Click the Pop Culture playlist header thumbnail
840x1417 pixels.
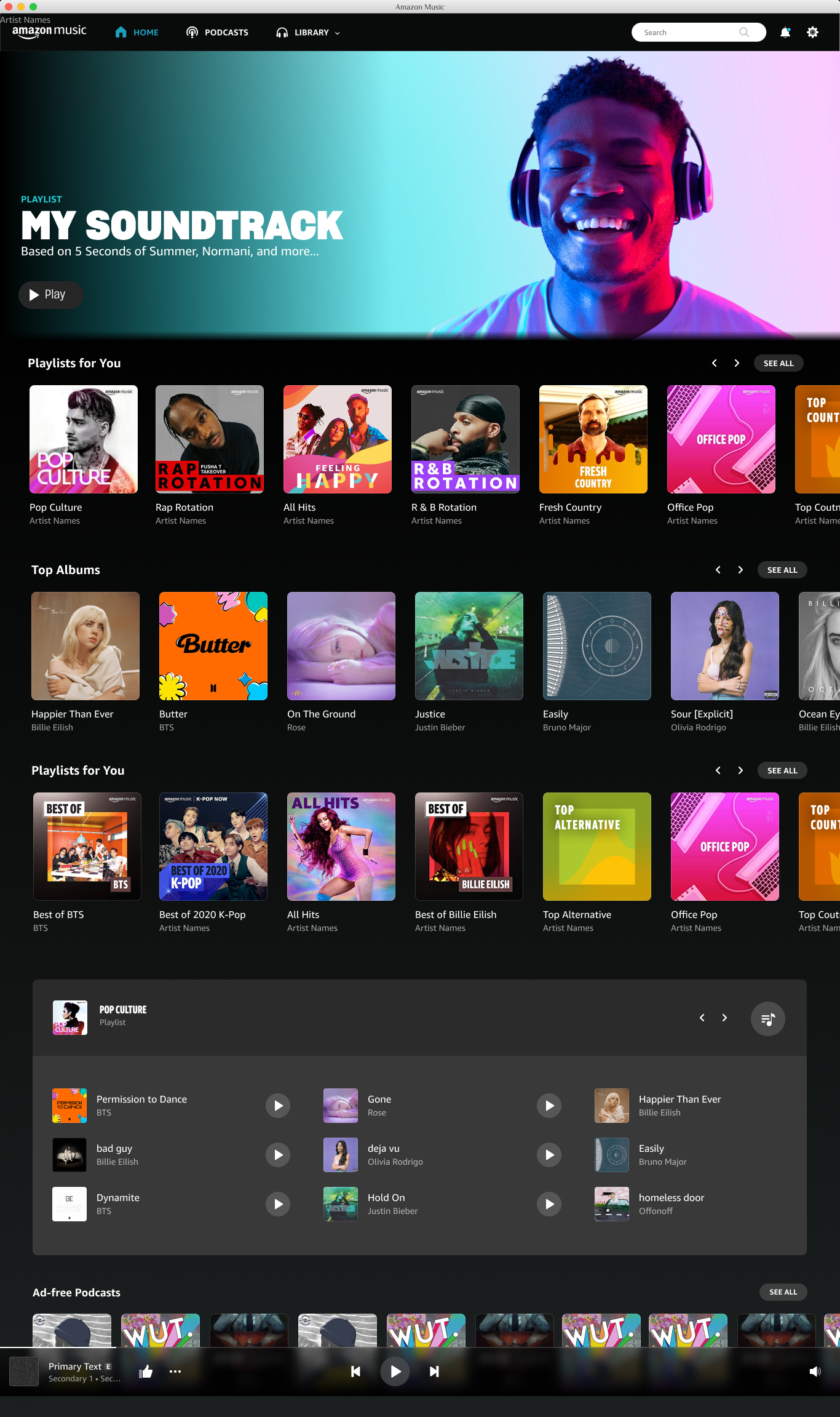click(x=70, y=1018)
